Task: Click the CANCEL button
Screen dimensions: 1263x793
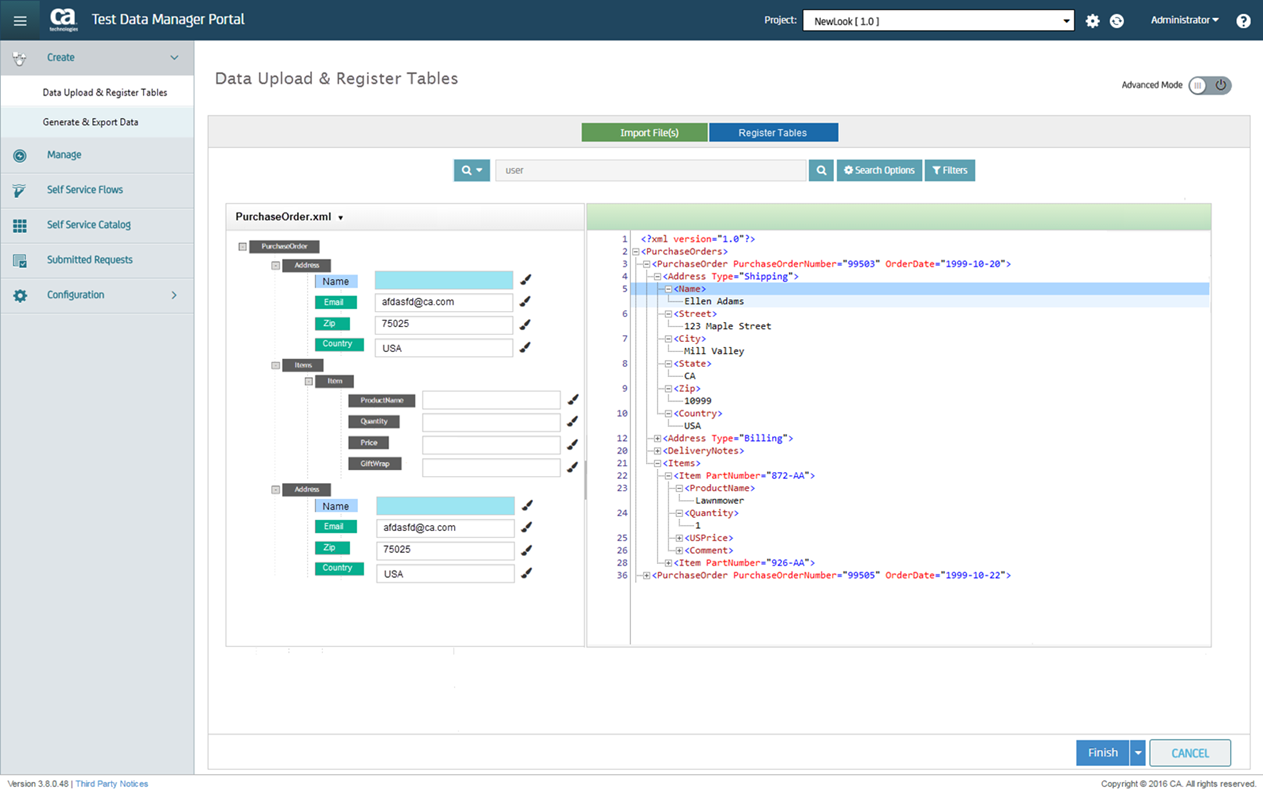Action: tap(1190, 753)
